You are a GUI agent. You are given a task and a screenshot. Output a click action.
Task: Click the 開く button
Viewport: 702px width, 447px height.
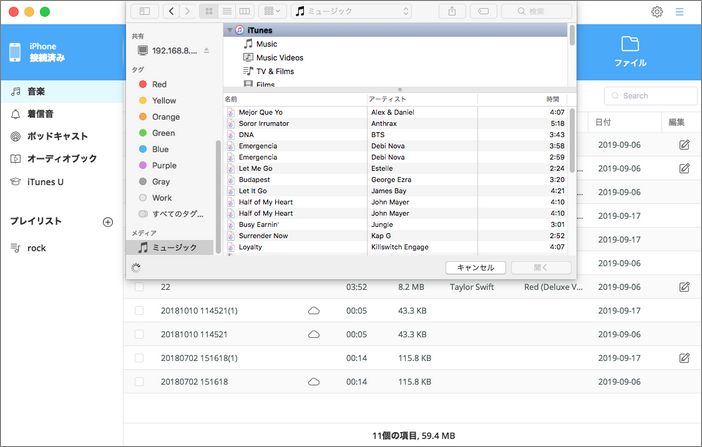pos(541,267)
